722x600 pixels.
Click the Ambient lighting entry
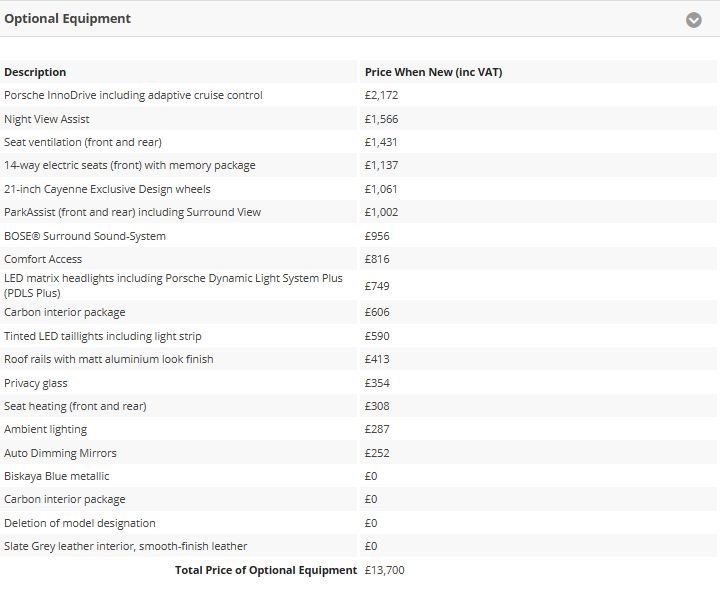46,429
